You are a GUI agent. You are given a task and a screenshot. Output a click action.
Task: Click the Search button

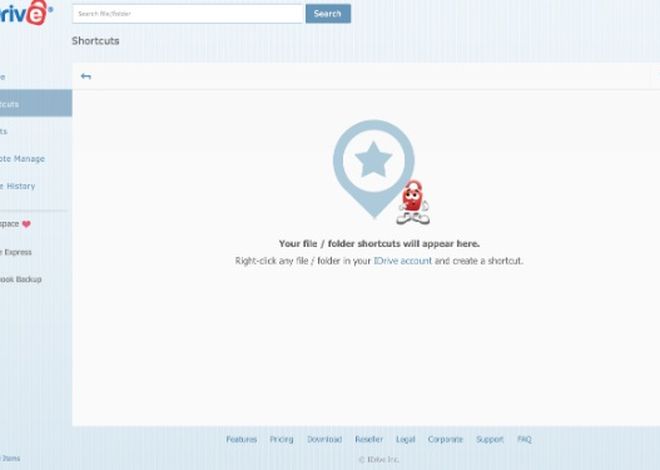point(328,13)
